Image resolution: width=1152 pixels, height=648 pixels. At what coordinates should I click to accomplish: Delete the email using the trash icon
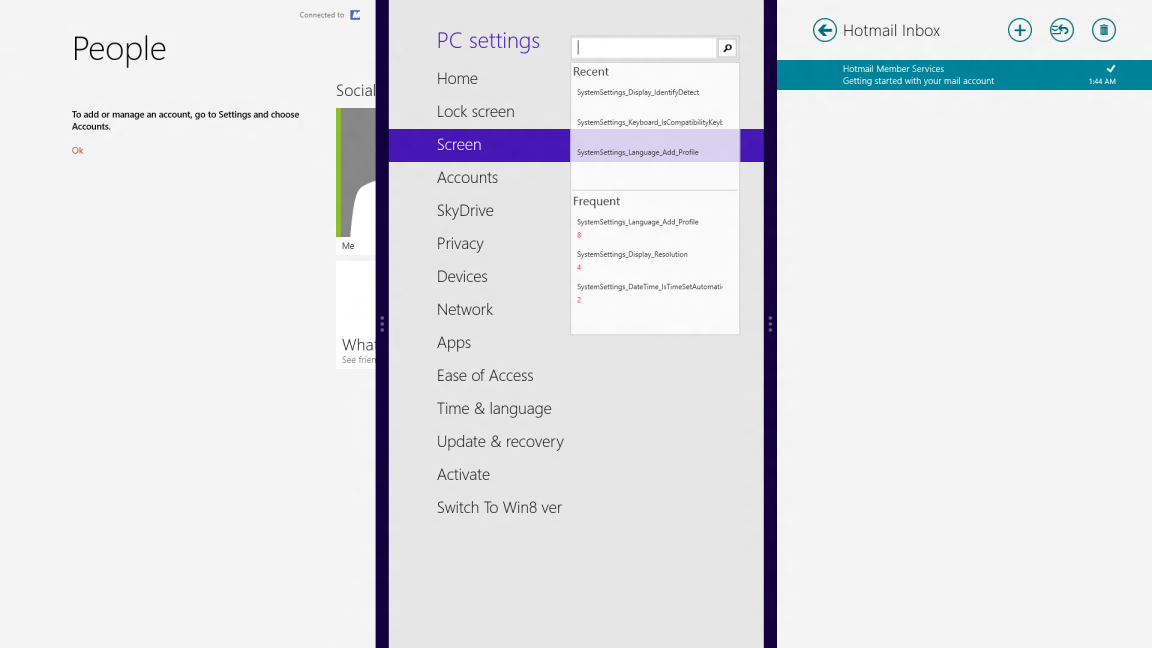[1103, 30]
